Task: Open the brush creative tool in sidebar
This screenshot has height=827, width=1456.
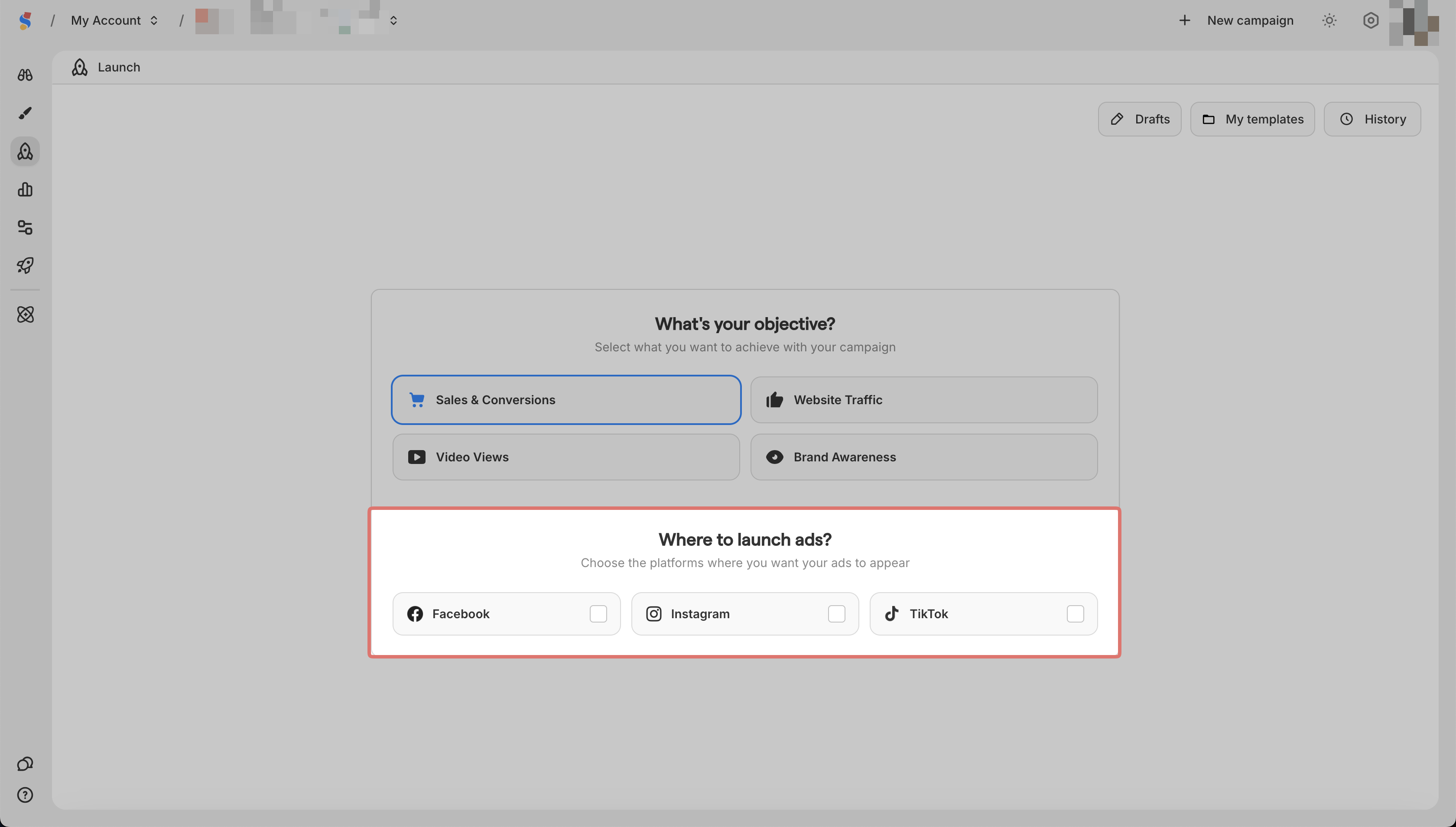Action: pos(25,113)
